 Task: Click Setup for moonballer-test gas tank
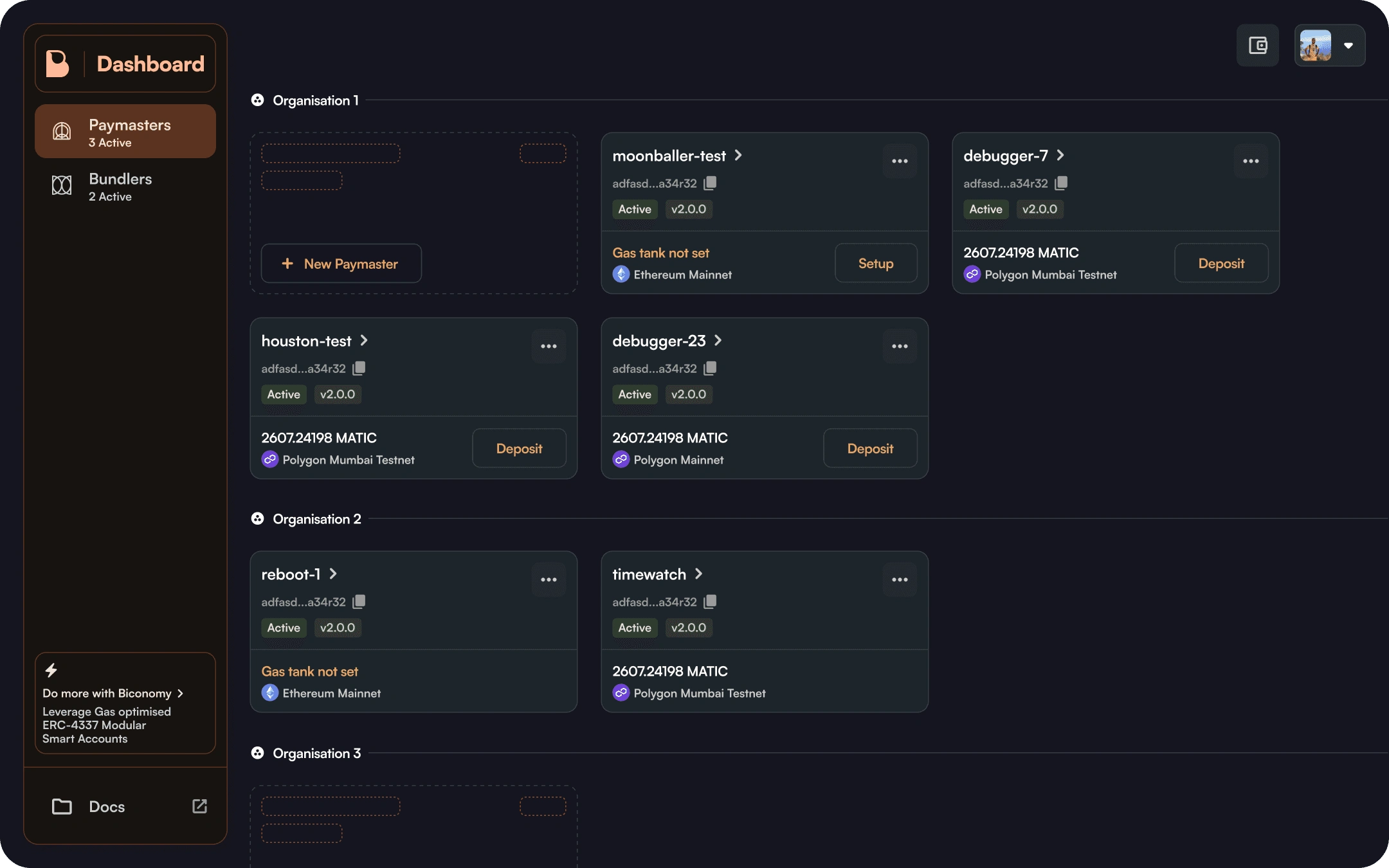coord(876,263)
